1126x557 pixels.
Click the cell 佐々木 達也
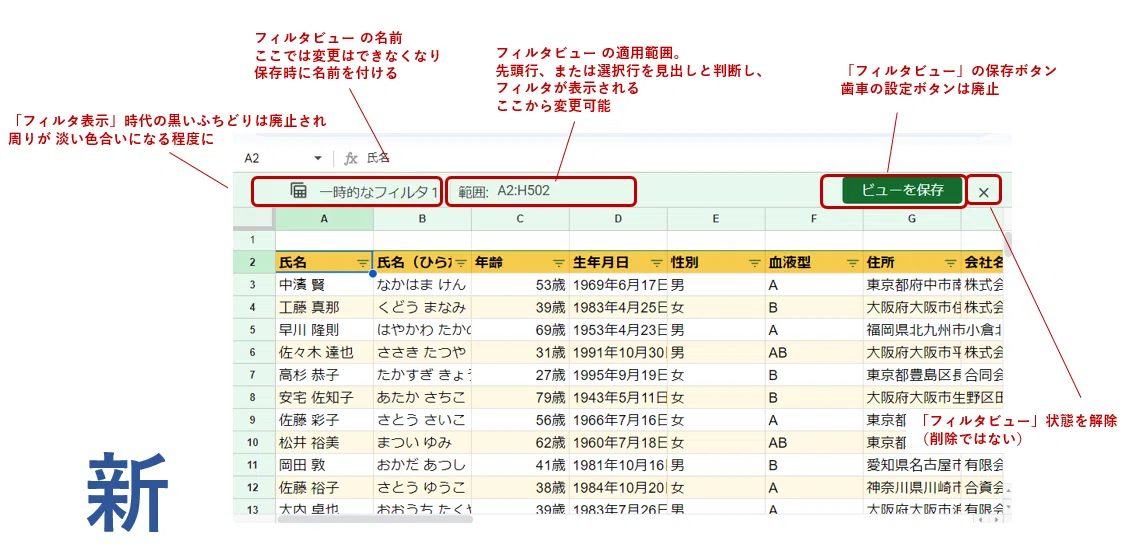coord(324,352)
